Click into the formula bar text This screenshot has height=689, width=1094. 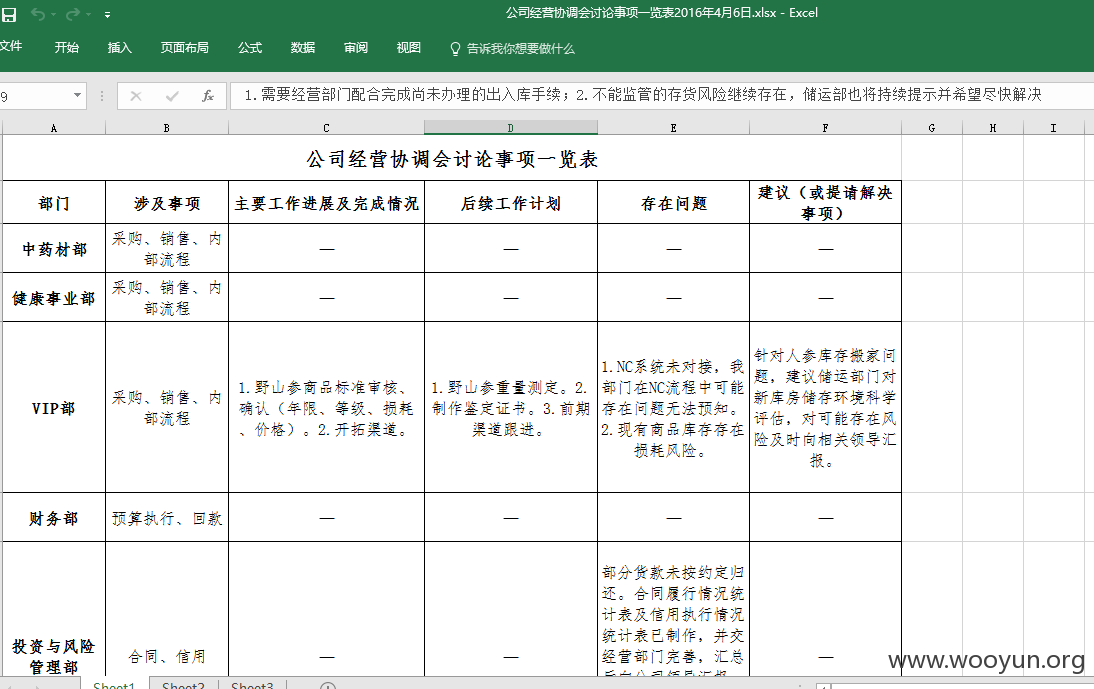tap(661, 96)
